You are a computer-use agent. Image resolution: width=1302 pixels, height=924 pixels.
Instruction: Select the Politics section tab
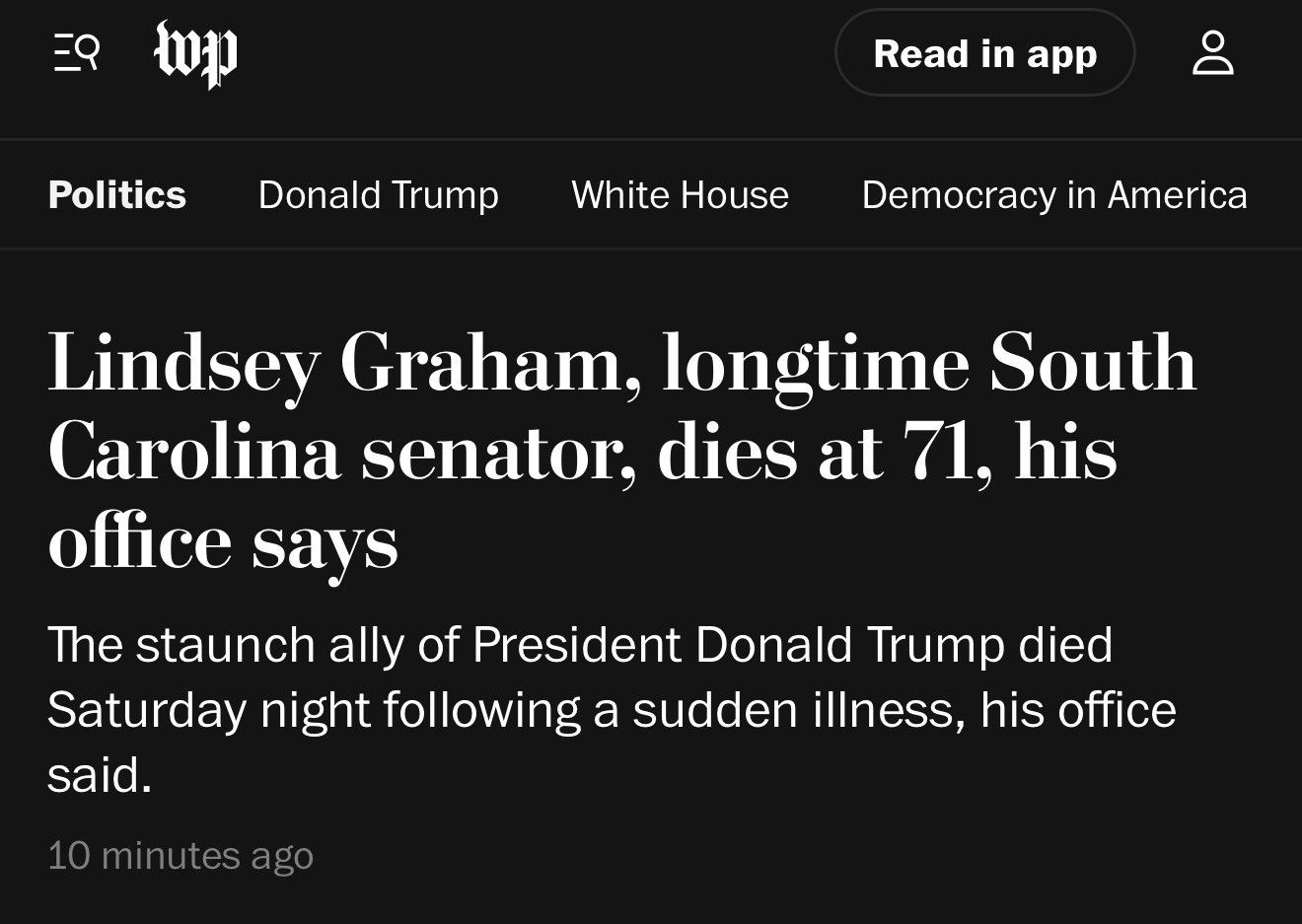[116, 195]
